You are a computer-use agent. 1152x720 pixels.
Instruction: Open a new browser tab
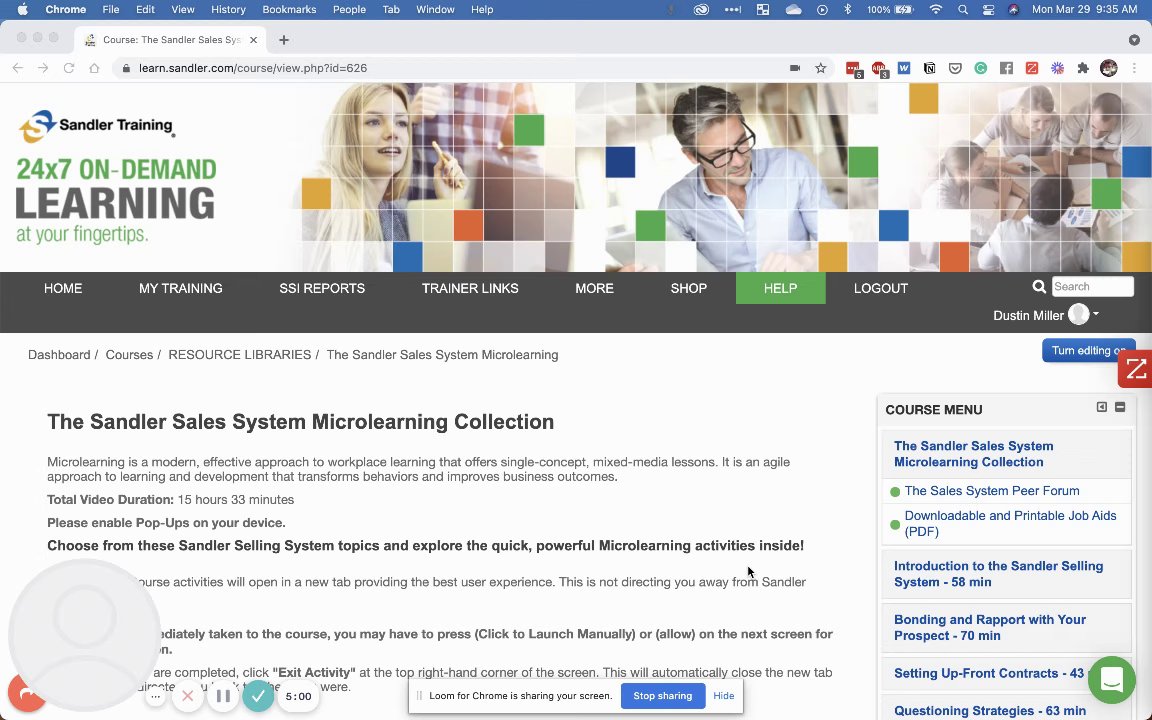[284, 40]
